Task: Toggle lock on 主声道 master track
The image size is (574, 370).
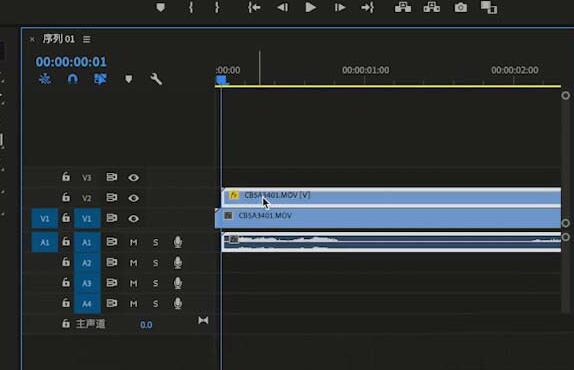Action: tap(66, 323)
